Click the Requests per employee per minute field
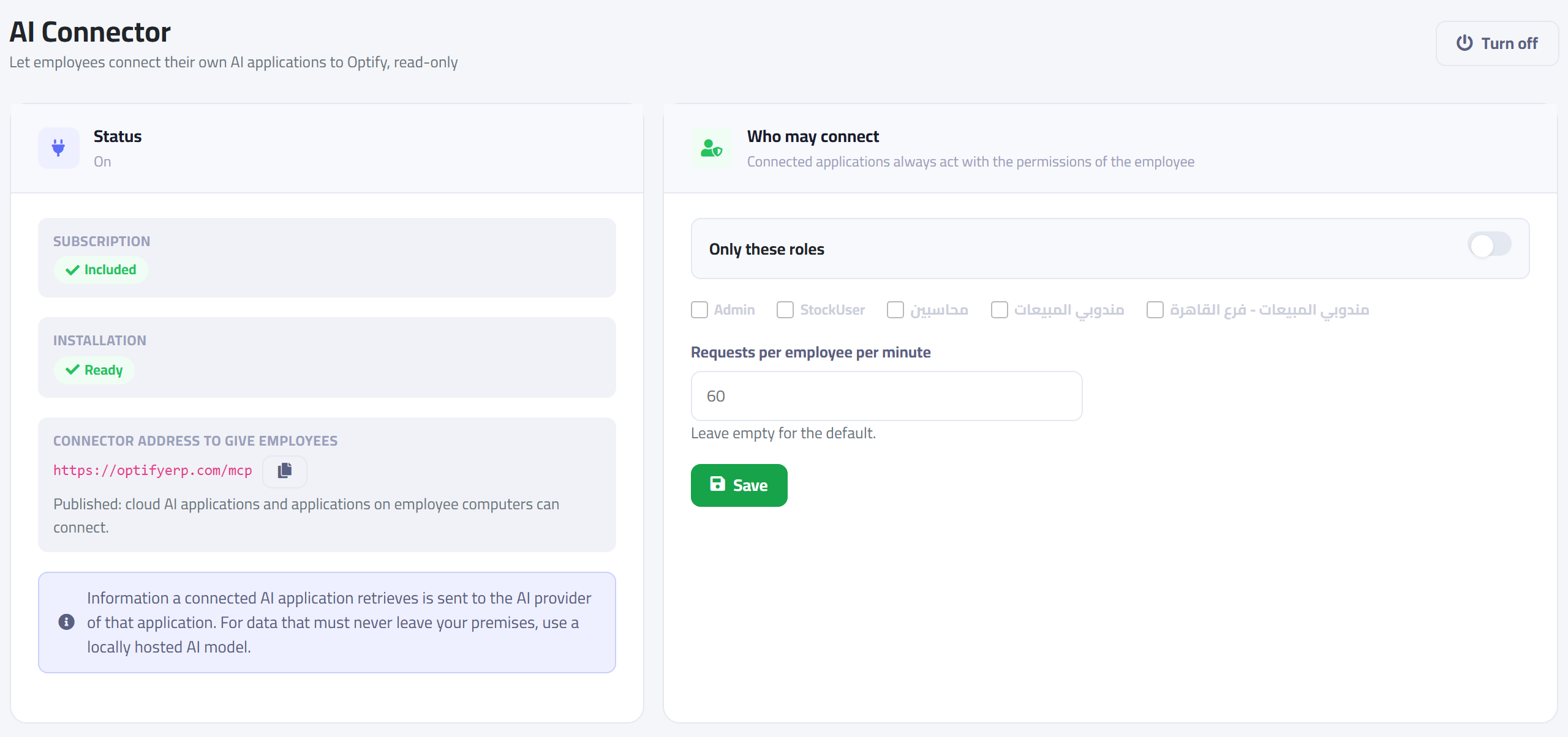1568x737 pixels. click(x=886, y=396)
